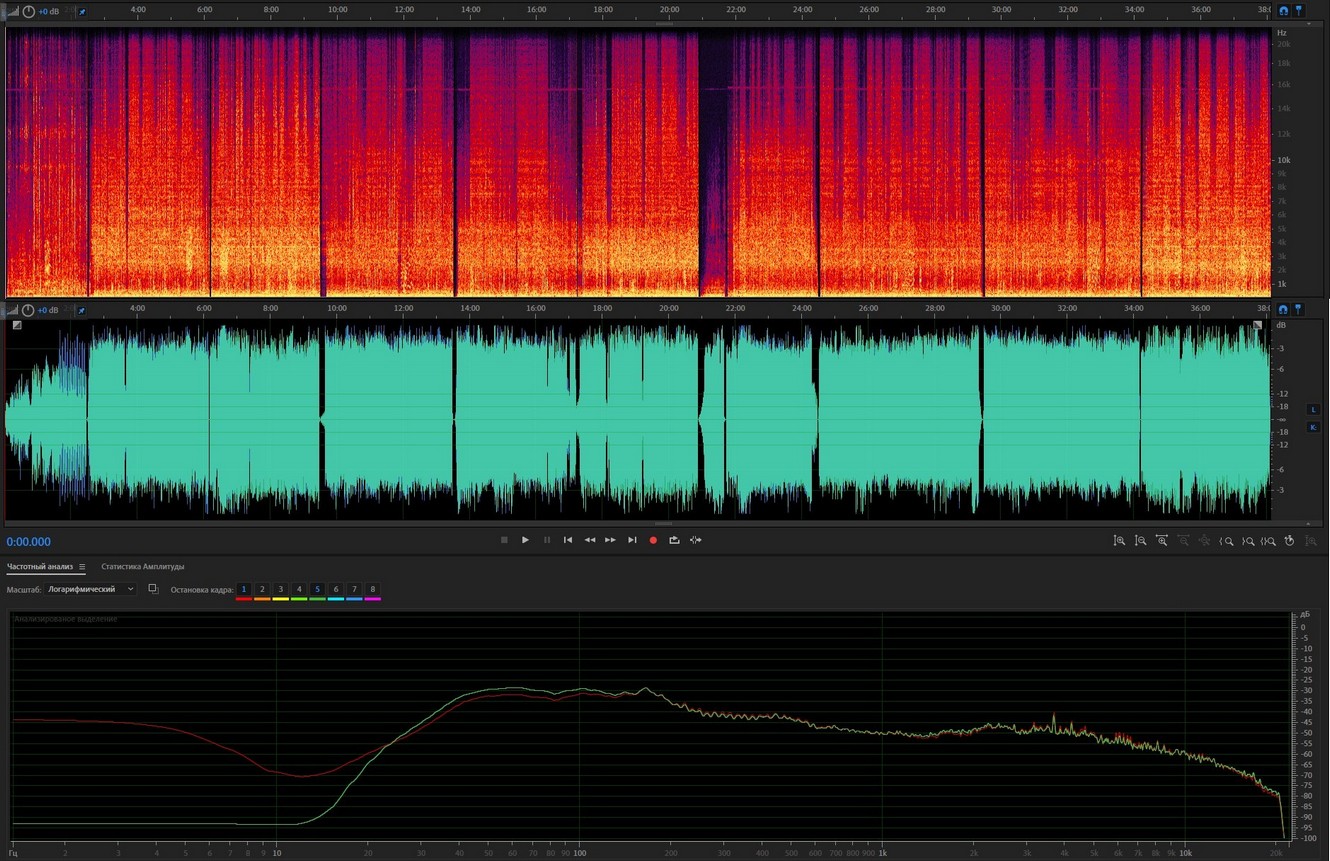Toggle hold frame 5 button
Viewport: 1330px width, 861px height.
tap(317, 590)
